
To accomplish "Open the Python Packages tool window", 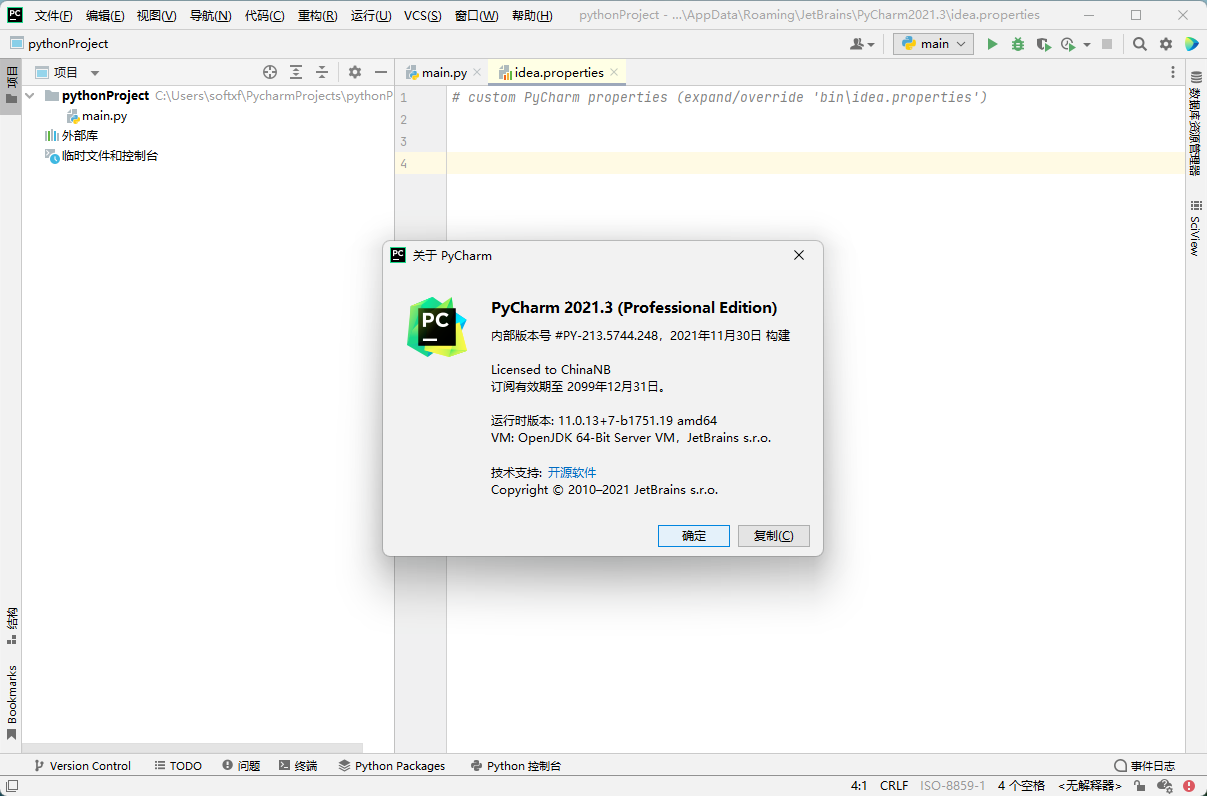I will coord(391,766).
